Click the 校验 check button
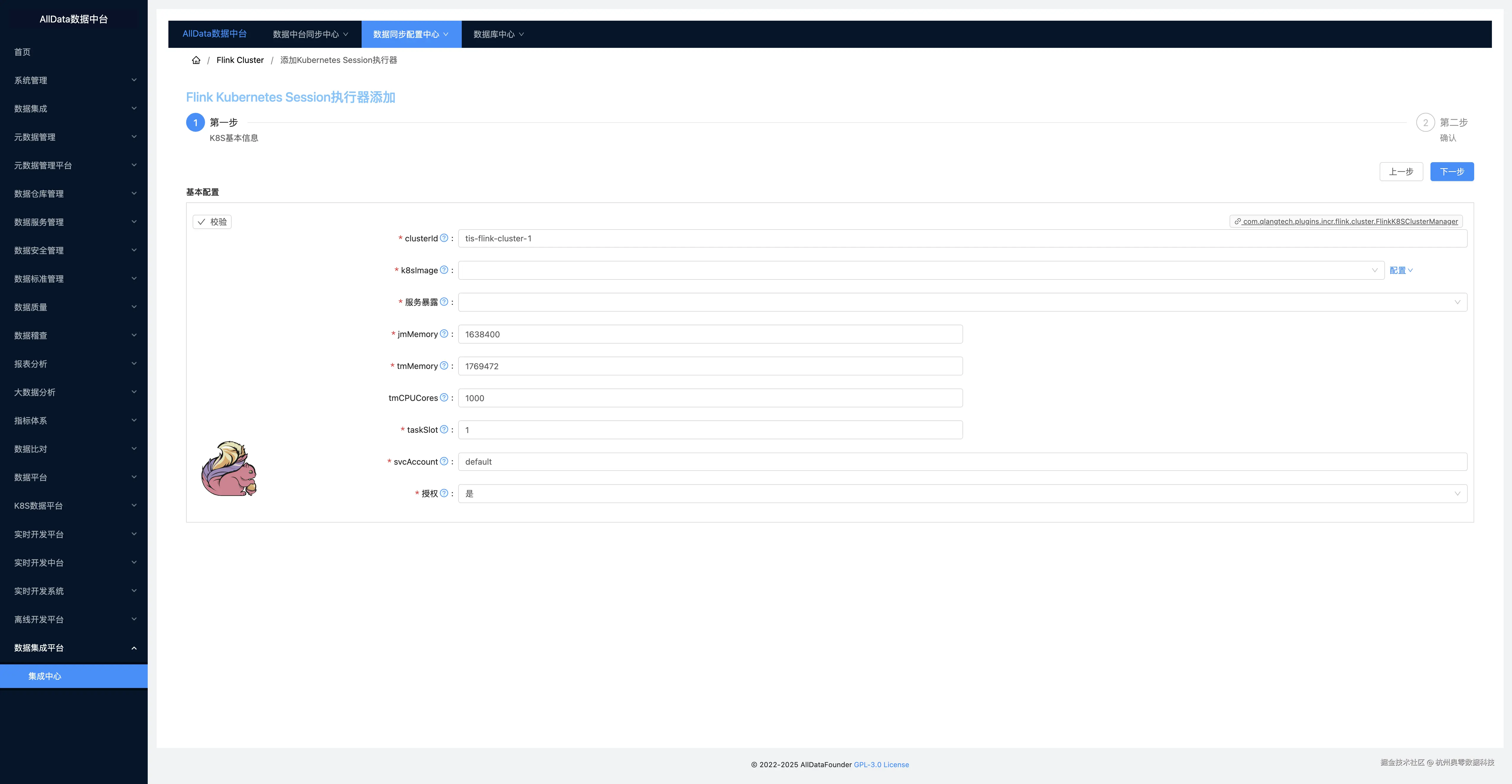 click(x=212, y=221)
